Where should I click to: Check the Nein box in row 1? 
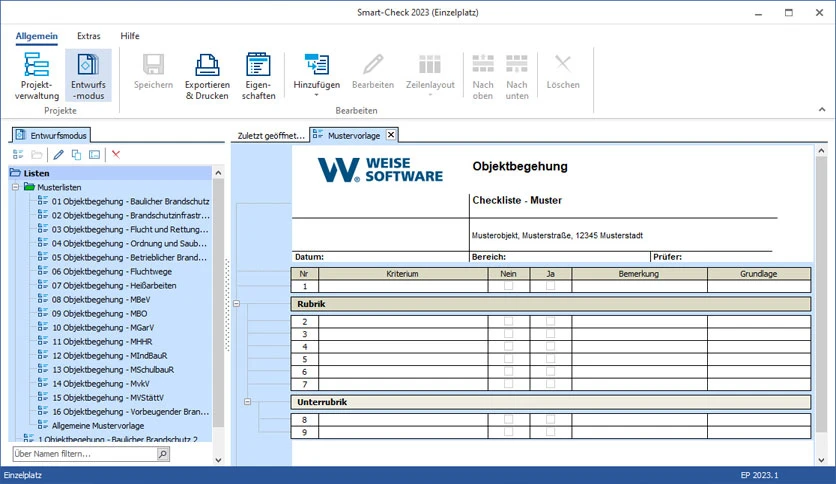pos(509,286)
